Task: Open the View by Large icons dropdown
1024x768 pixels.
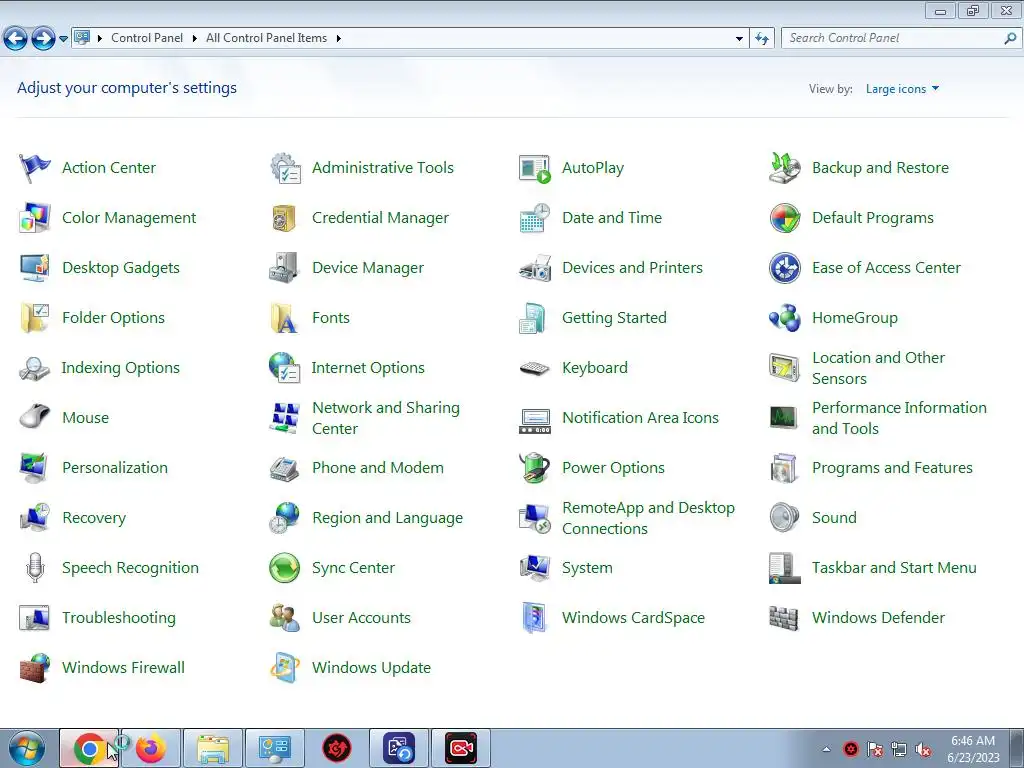Action: point(903,89)
